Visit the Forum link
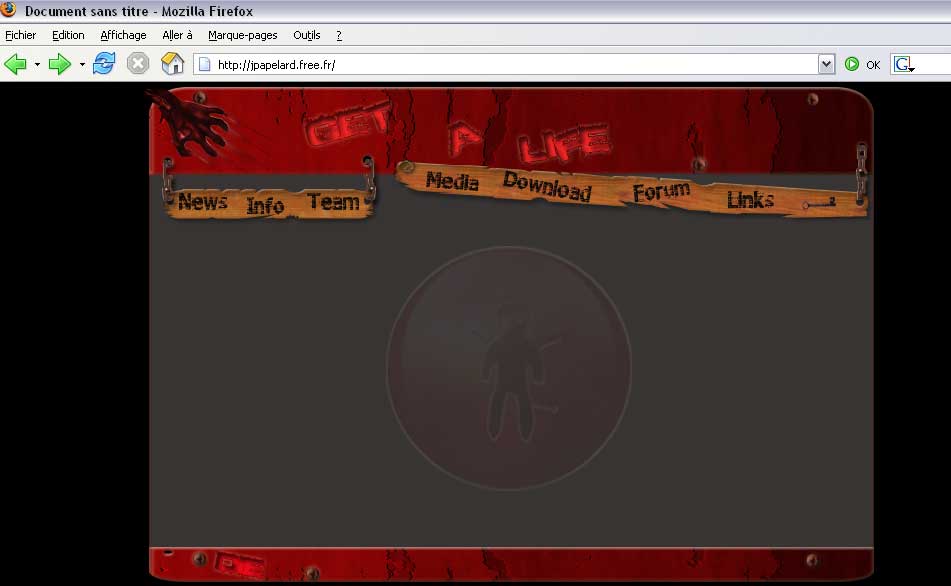Viewport: 951px width, 586px height. pyautogui.click(x=661, y=191)
